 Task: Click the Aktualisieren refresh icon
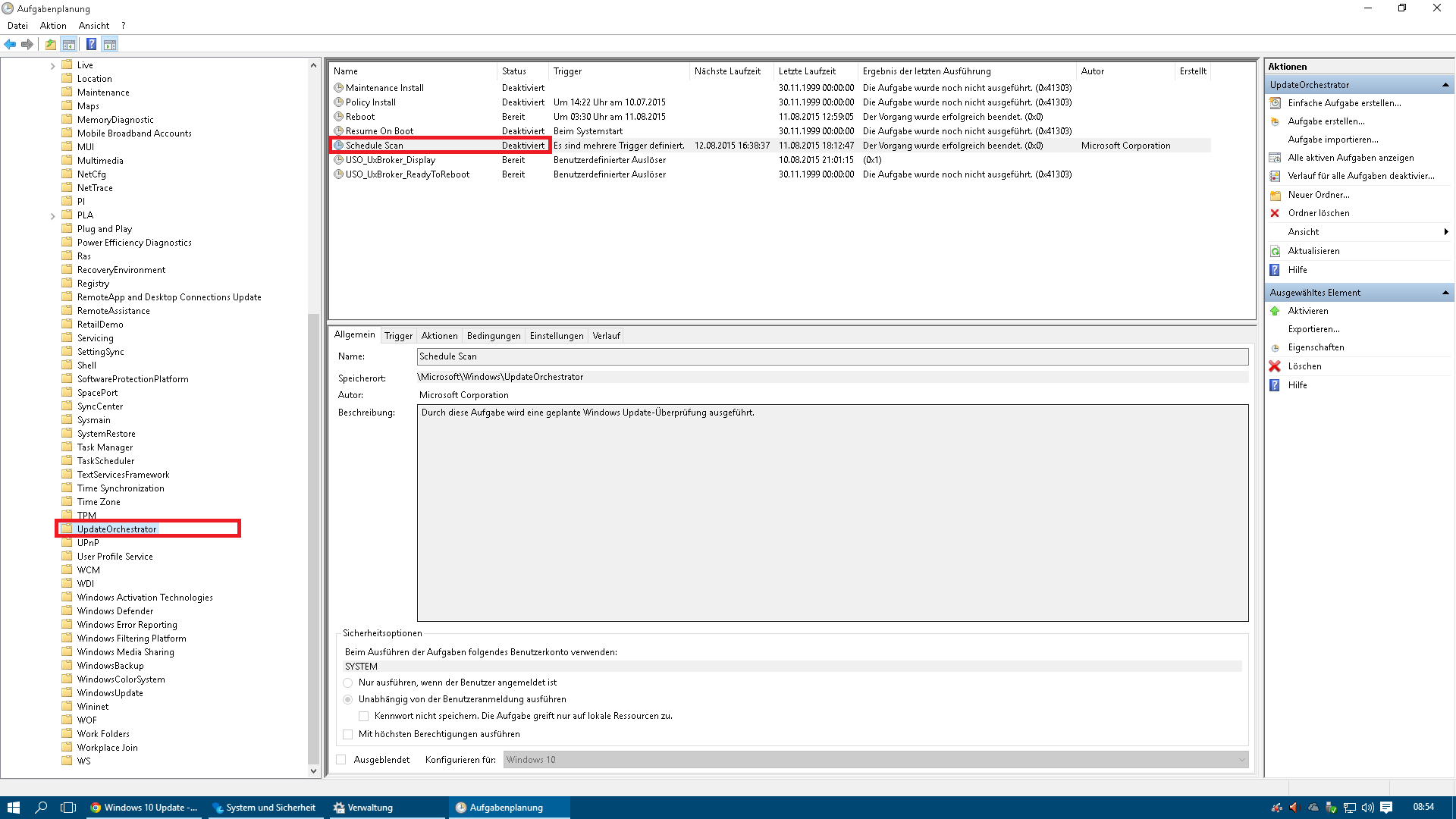(x=1275, y=251)
